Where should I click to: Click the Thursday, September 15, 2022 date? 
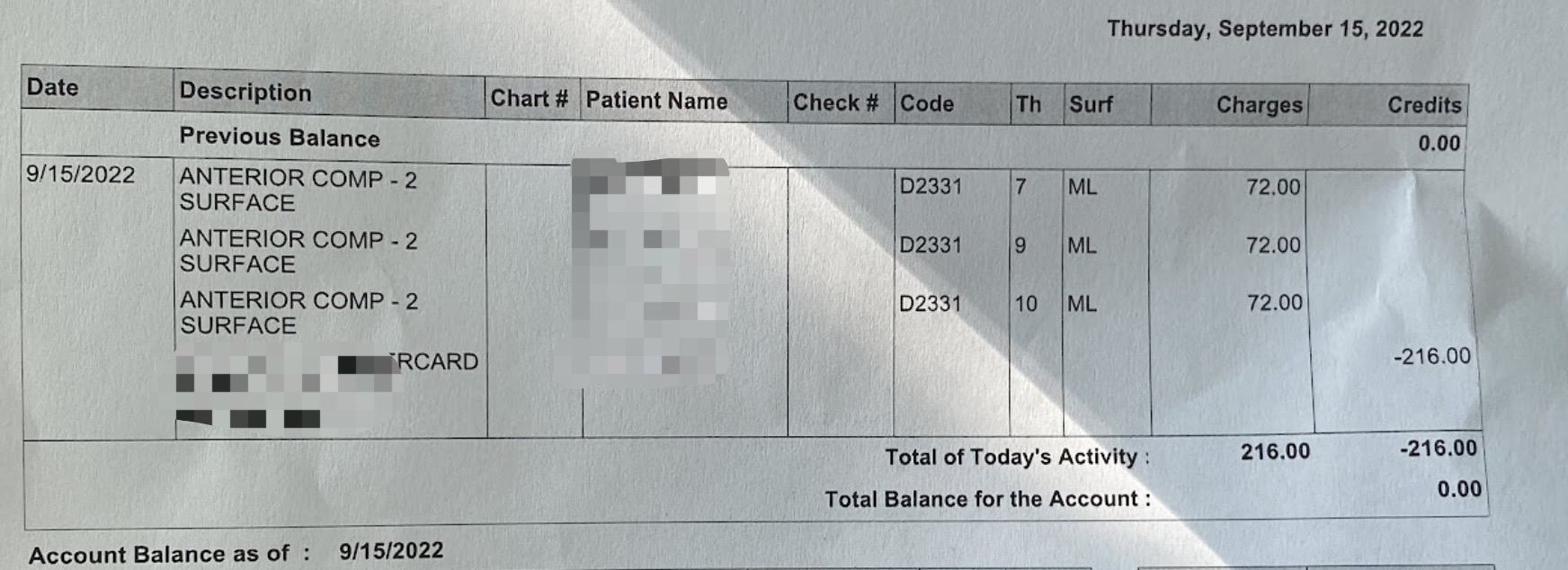(x=1265, y=29)
